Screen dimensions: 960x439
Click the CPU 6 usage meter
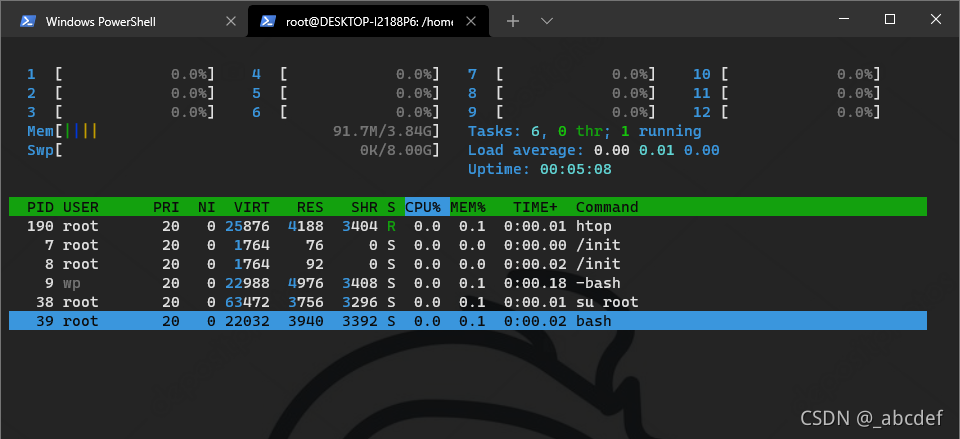[x=346, y=113]
